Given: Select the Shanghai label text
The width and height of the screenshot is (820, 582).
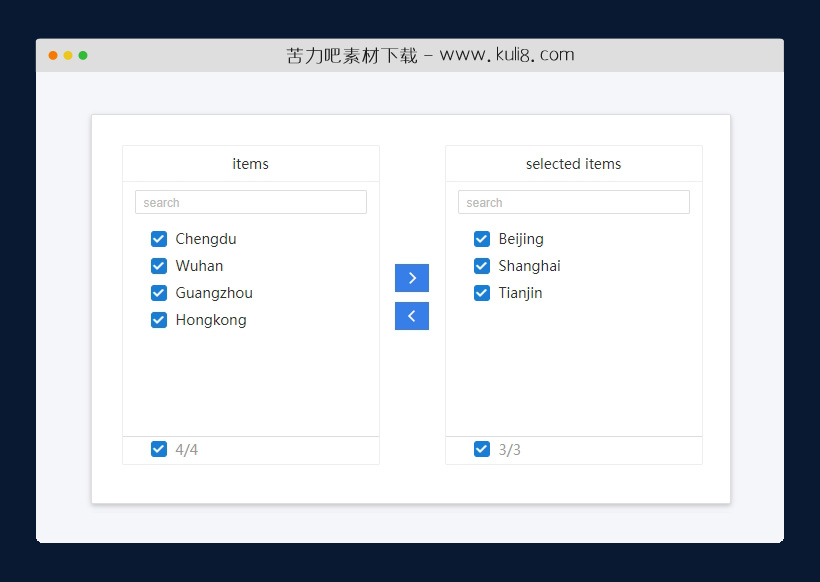Looking at the screenshot, I should coord(529,266).
